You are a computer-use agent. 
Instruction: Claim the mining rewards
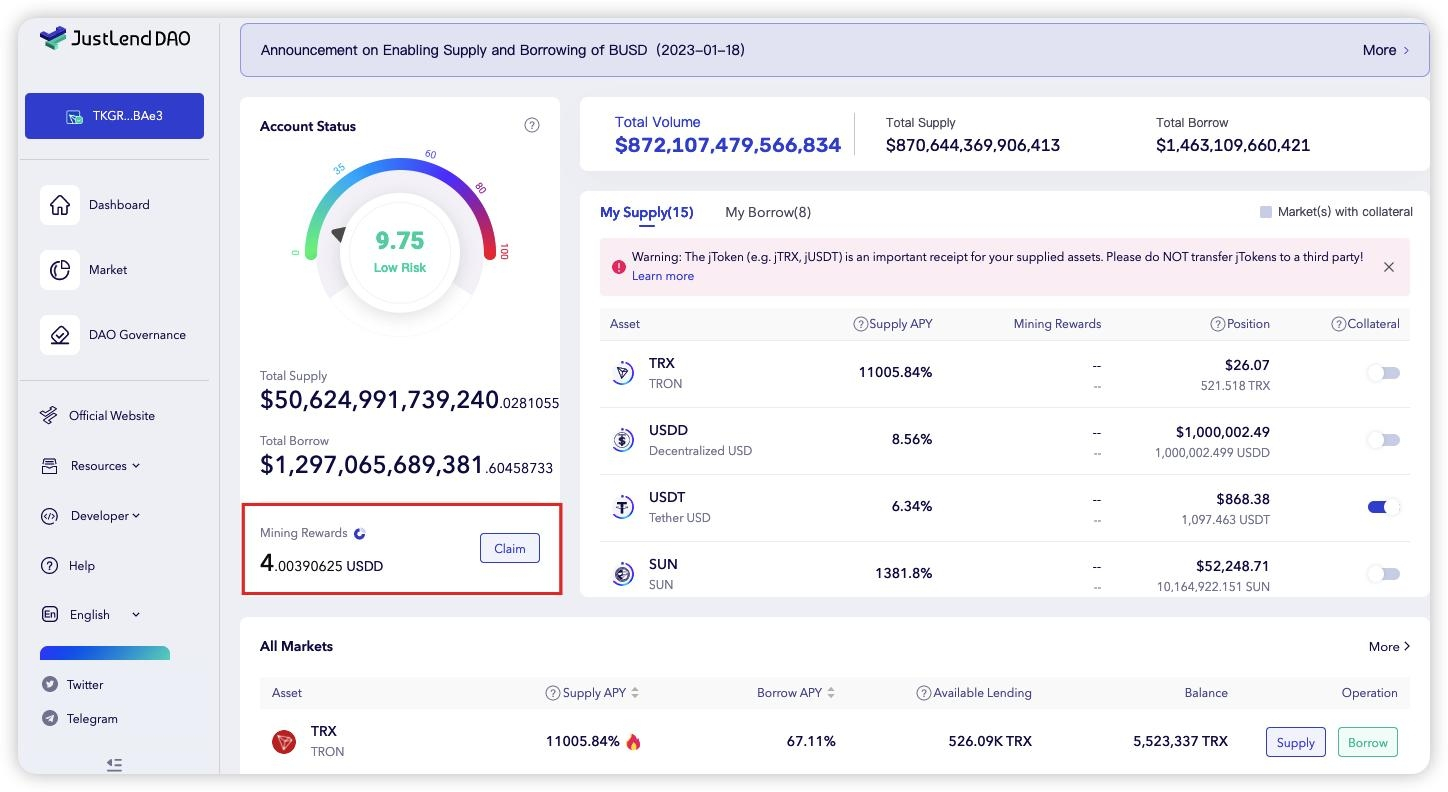pos(510,548)
